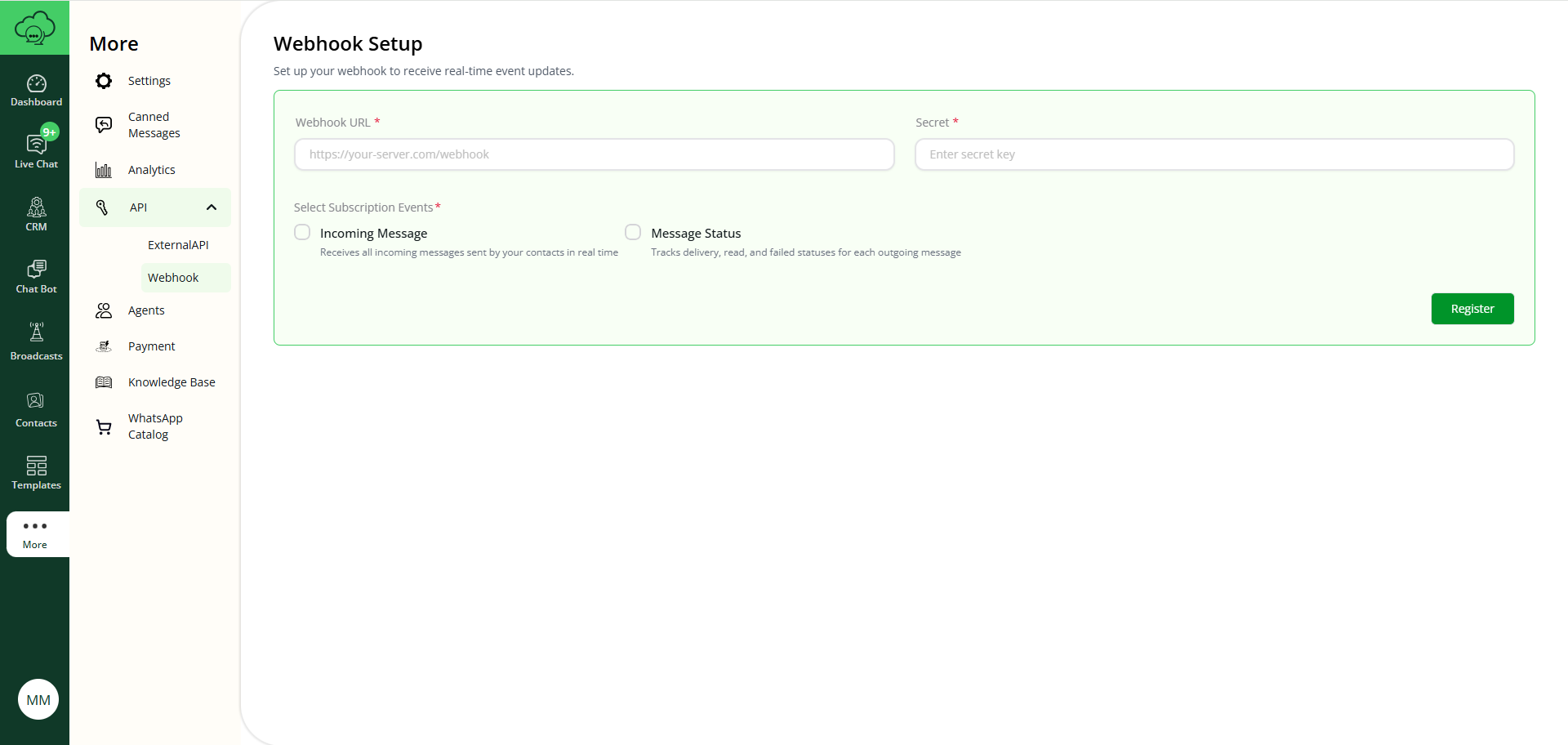Click the Canned Messages icon
Viewport: 1568px width, 745px height.
pos(103,124)
